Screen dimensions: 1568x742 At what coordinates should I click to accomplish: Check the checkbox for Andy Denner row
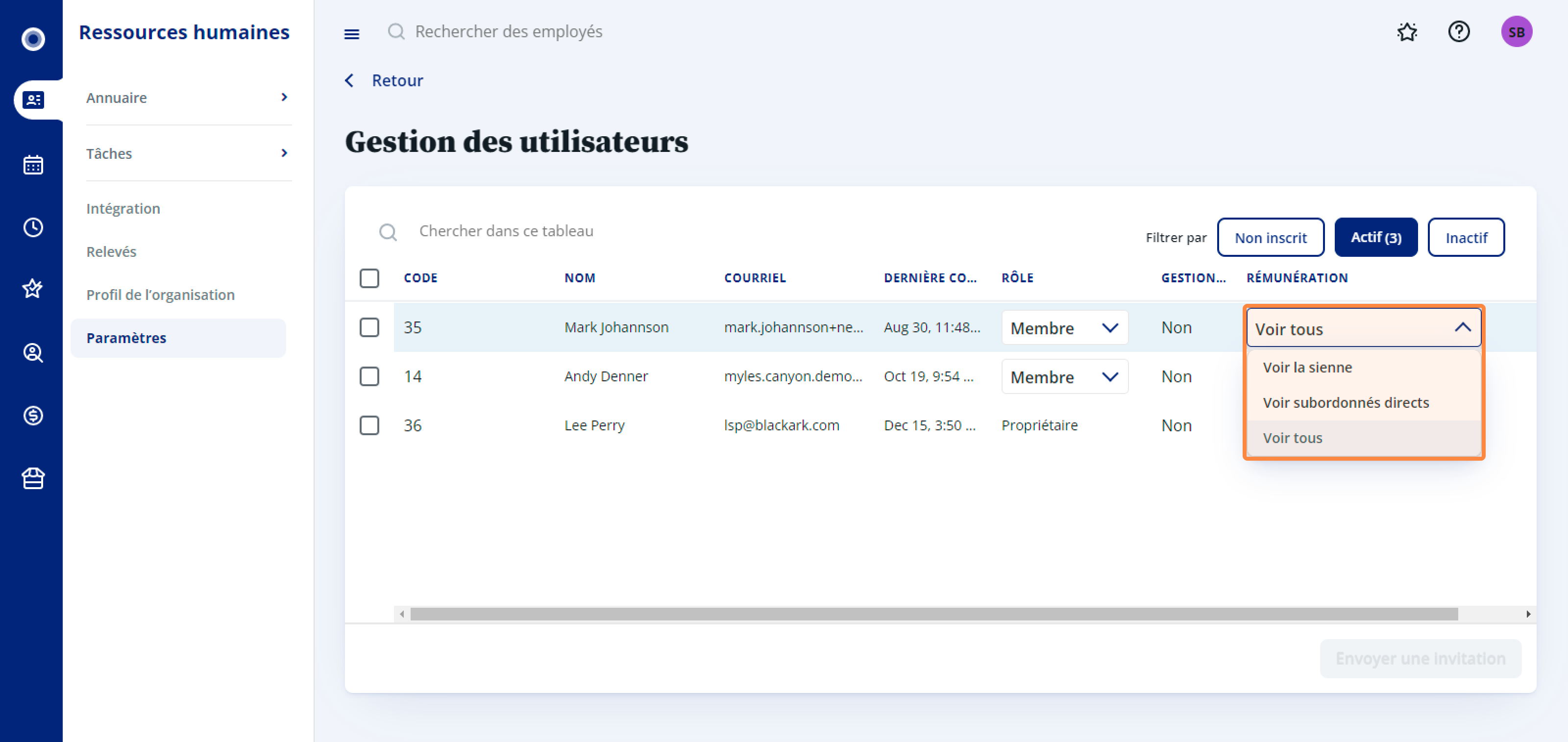coord(369,376)
